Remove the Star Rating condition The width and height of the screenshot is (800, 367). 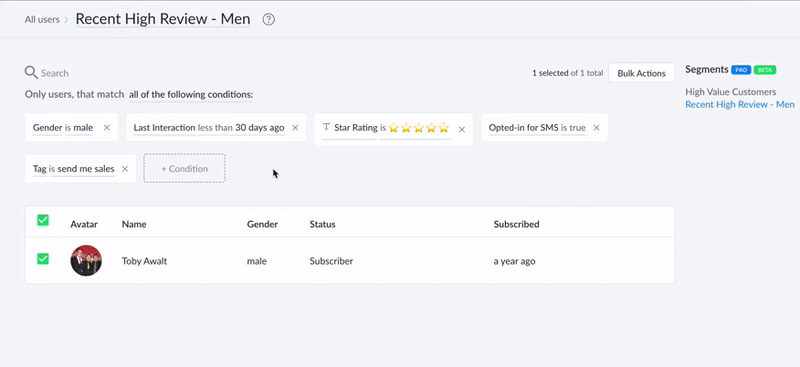[462, 130]
